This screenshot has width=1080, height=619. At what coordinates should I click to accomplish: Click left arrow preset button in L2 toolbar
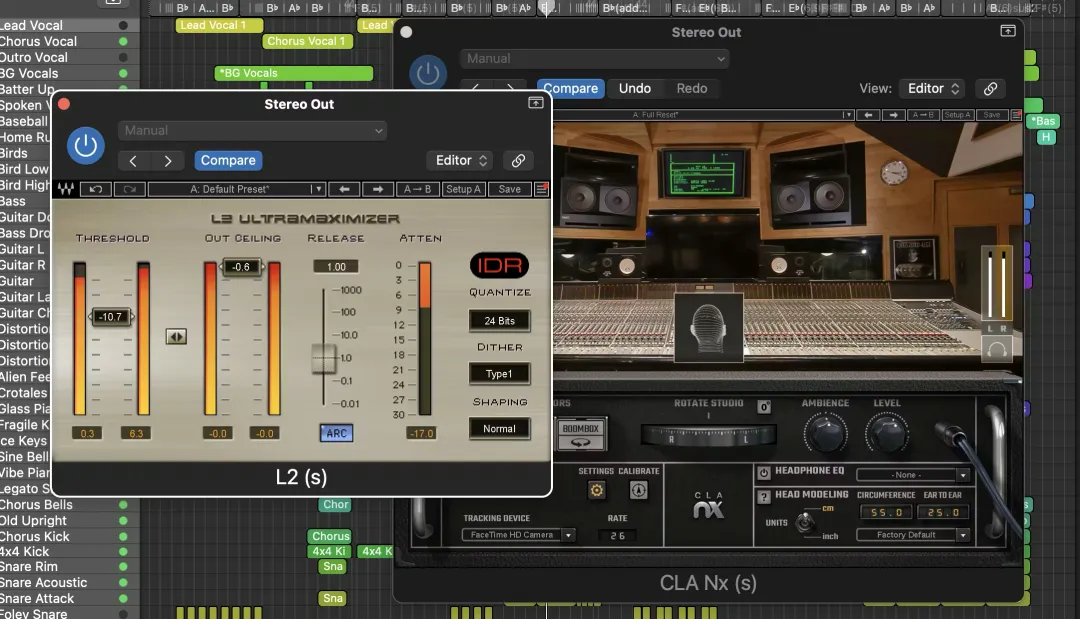[344, 189]
